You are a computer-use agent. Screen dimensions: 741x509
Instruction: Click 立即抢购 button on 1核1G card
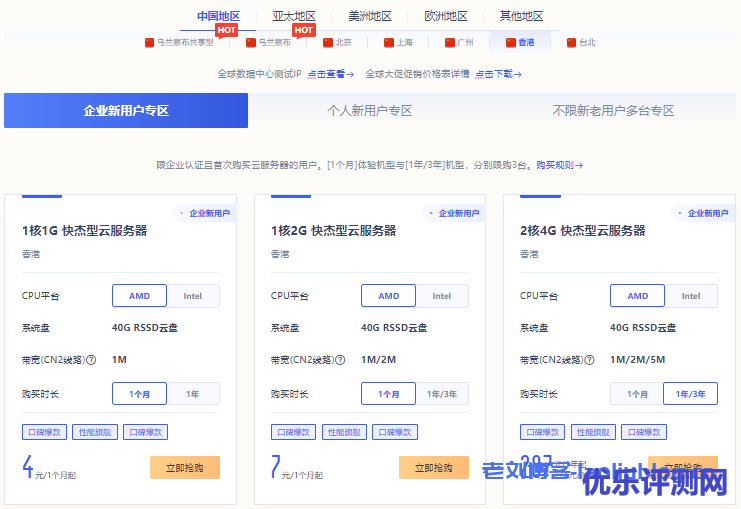tap(184, 467)
